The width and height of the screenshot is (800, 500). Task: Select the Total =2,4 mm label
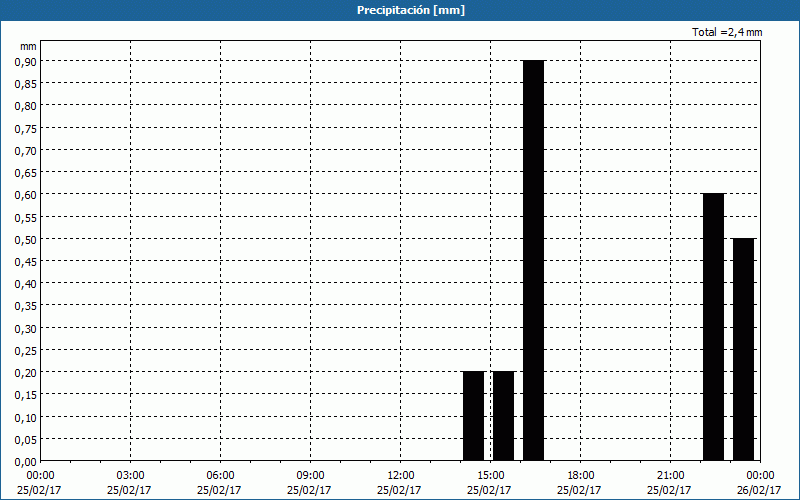pos(727,32)
